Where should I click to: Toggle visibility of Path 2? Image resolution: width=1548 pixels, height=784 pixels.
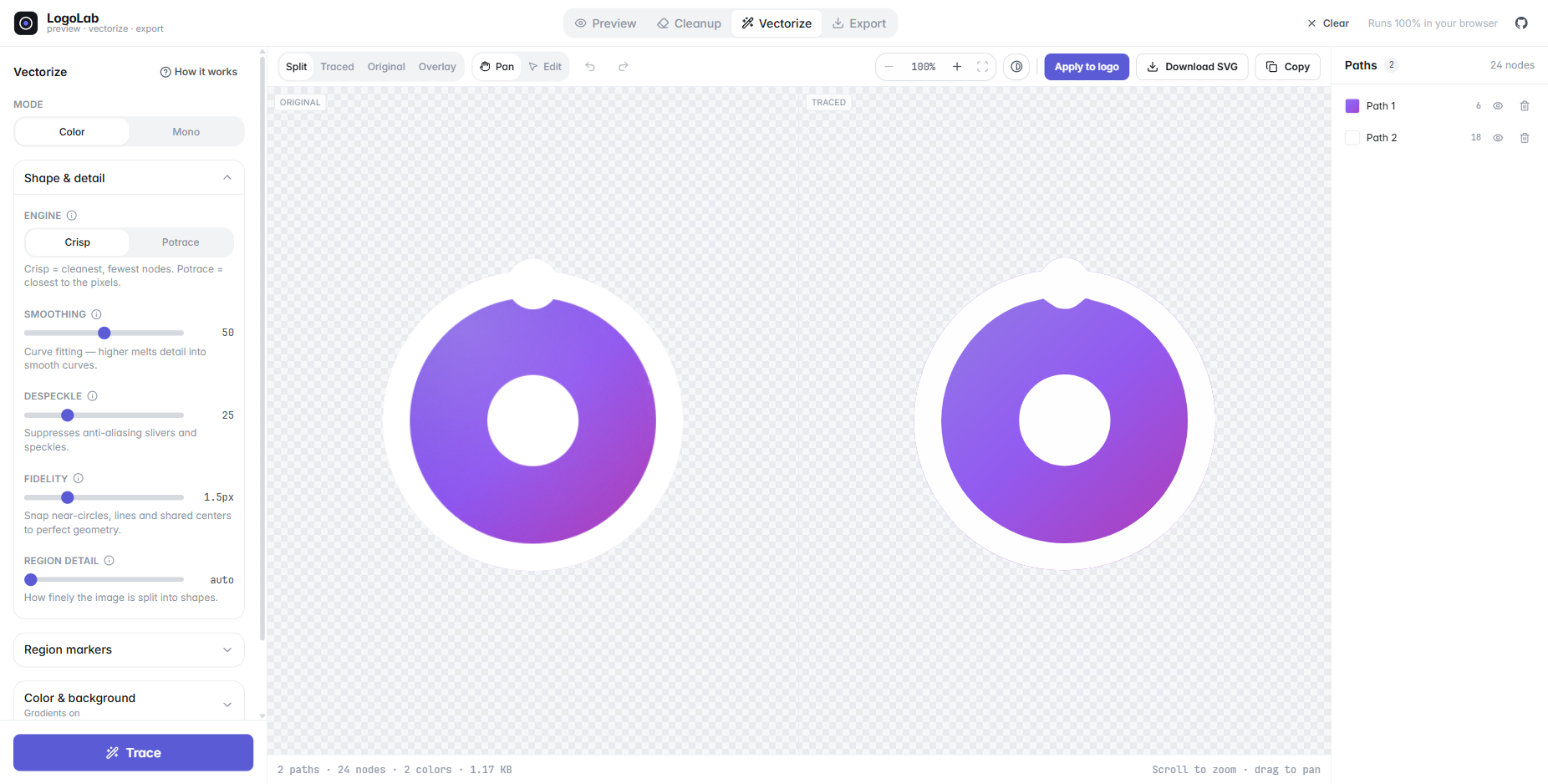tap(1498, 138)
